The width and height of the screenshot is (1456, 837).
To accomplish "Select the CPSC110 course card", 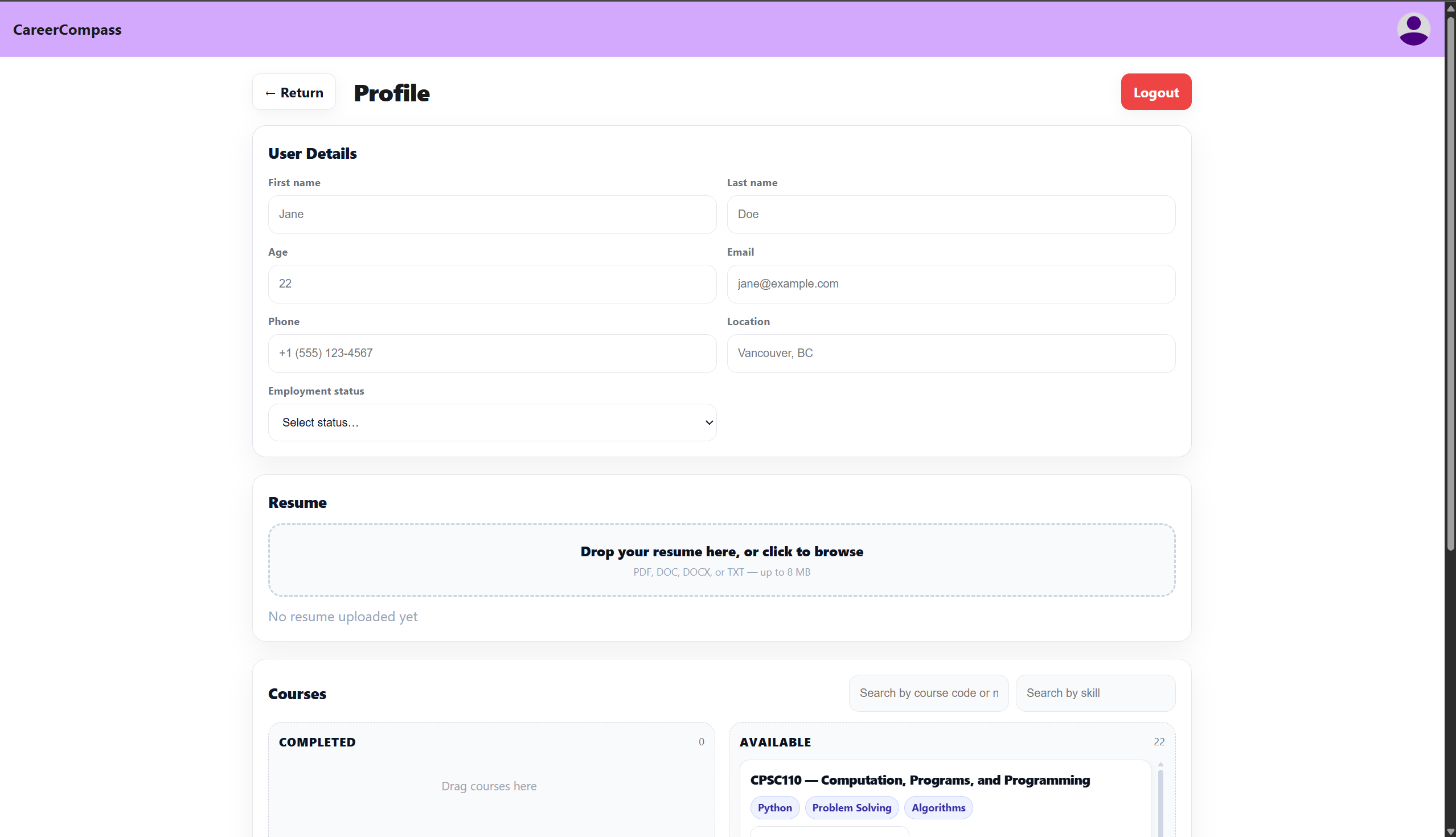I will coord(920,780).
